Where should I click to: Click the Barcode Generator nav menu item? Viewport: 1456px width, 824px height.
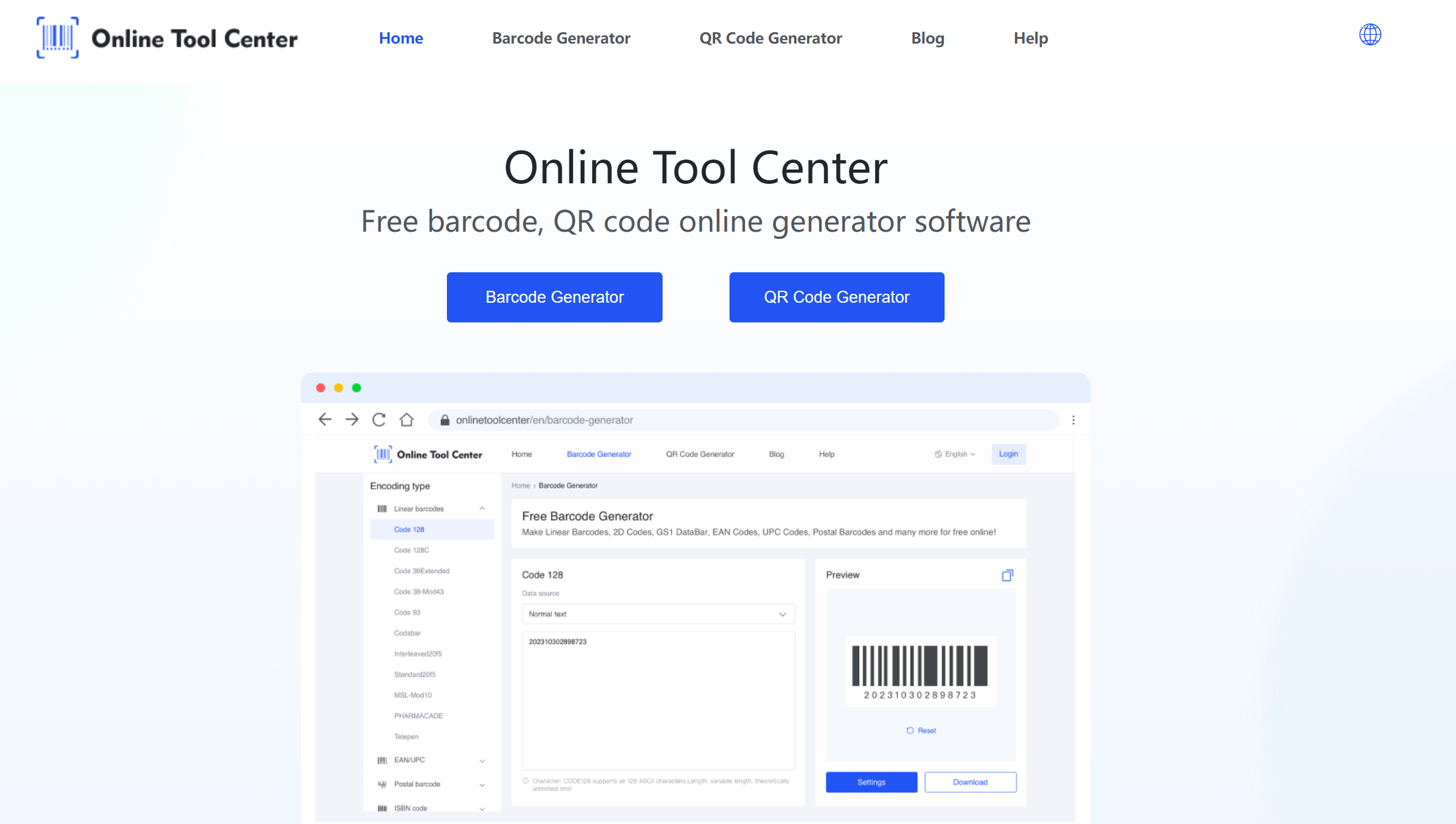pyautogui.click(x=561, y=38)
